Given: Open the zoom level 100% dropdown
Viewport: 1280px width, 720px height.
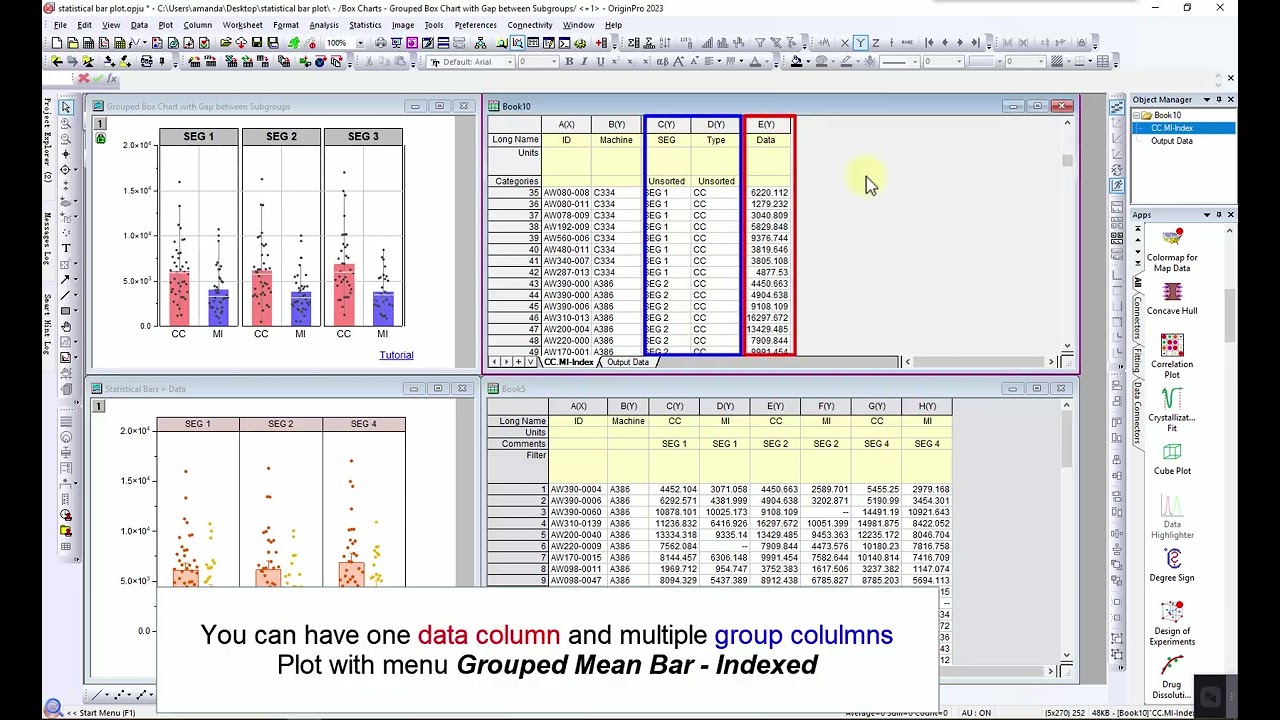Looking at the screenshot, I should click(360, 43).
